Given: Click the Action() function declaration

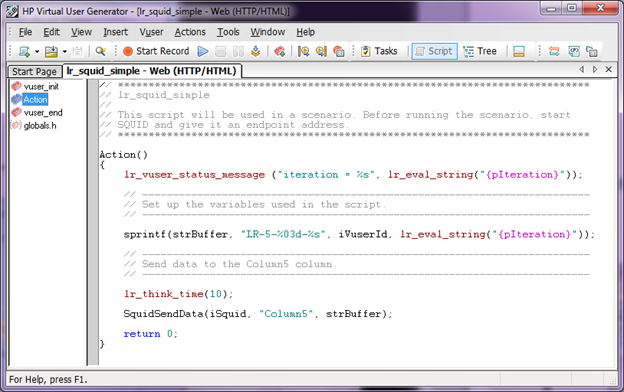Looking at the screenshot, I should 123,155.
